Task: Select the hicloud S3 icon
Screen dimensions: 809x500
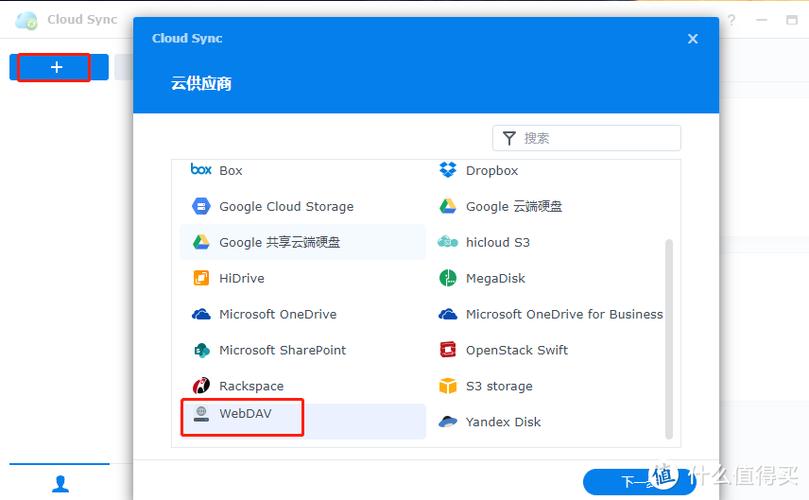Action: coord(448,242)
